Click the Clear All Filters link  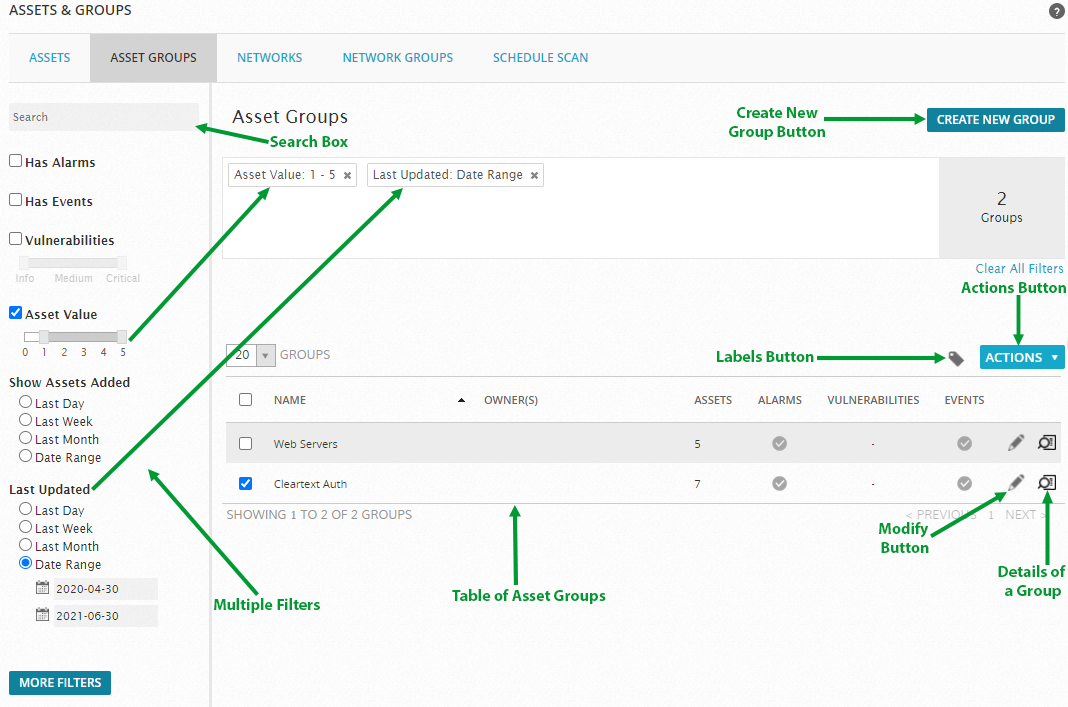pyautogui.click(x=1019, y=268)
